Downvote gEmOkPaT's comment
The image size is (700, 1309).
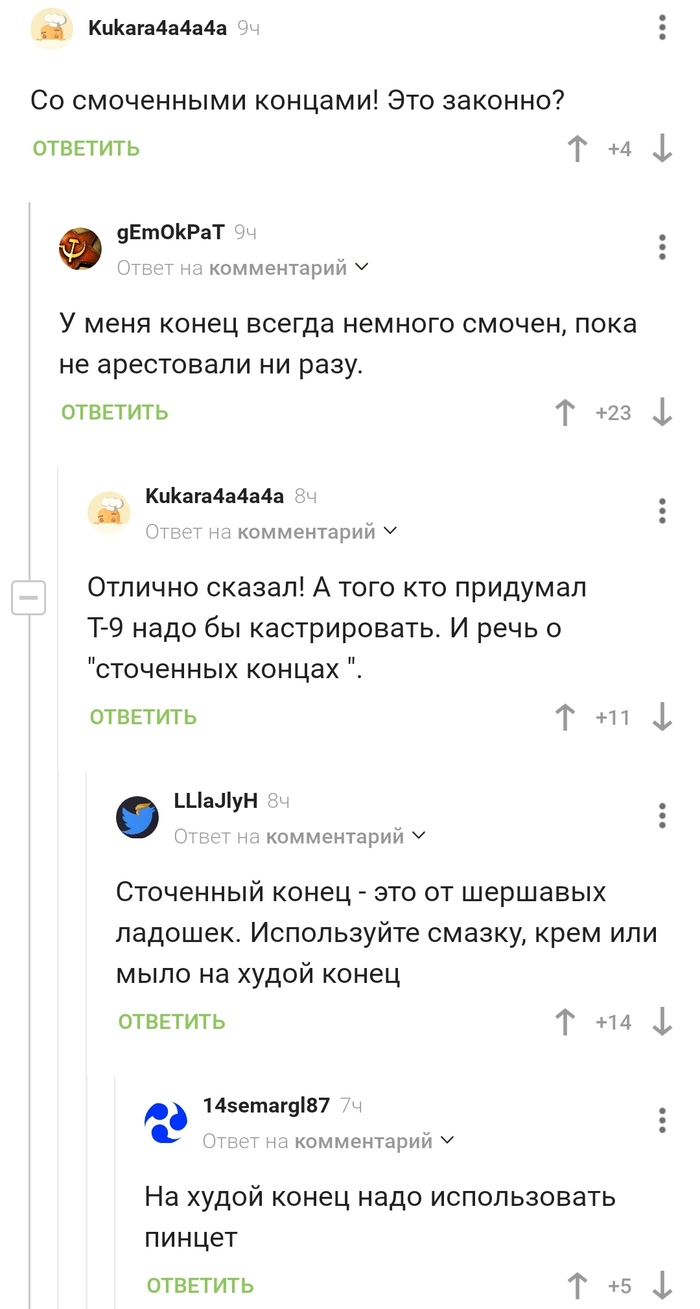pyautogui.click(x=662, y=412)
